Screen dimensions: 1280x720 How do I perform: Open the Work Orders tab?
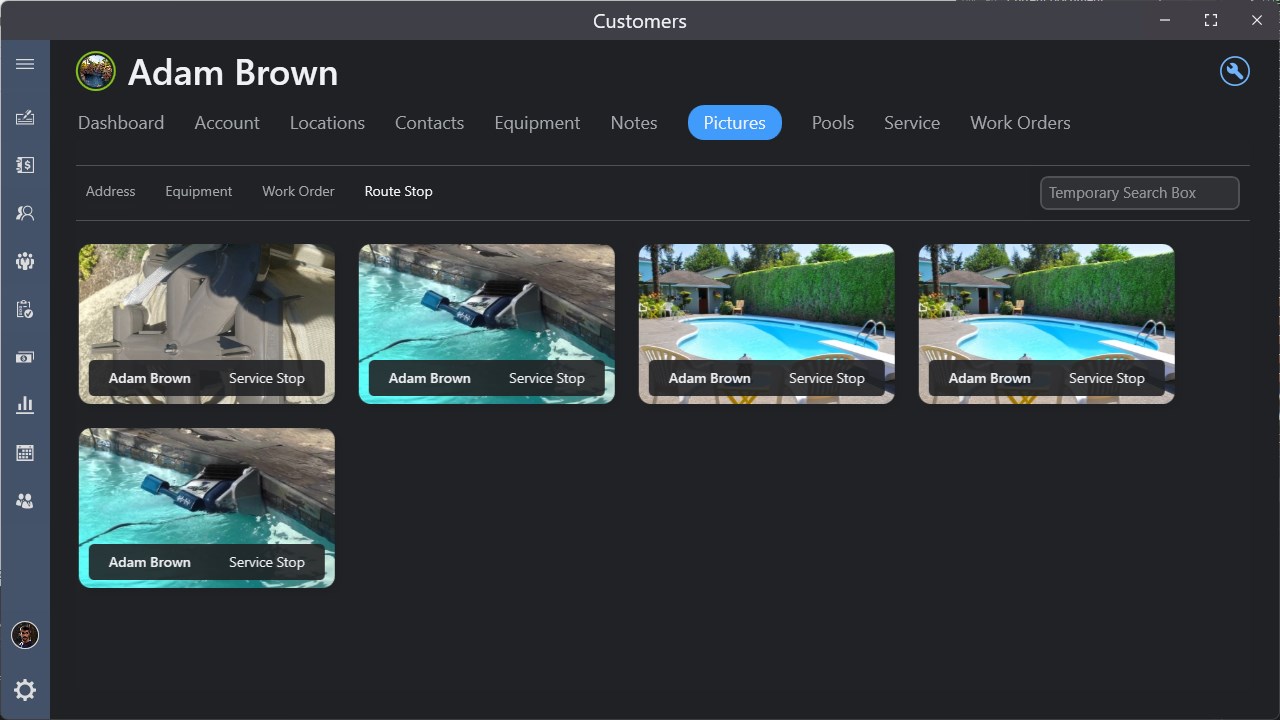(x=1020, y=123)
